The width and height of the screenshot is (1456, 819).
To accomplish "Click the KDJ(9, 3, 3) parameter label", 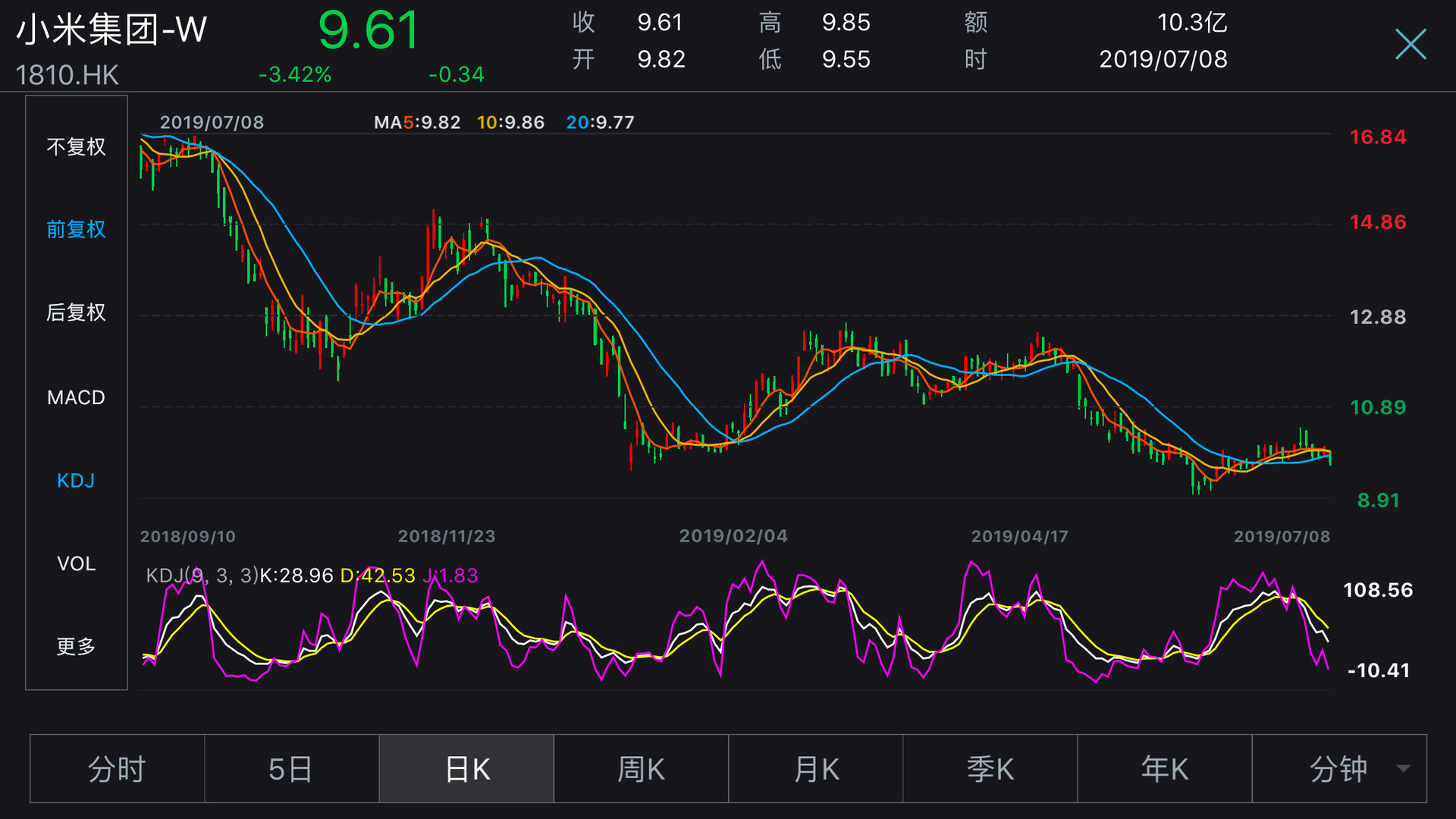I will pyautogui.click(x=202, y=576).
